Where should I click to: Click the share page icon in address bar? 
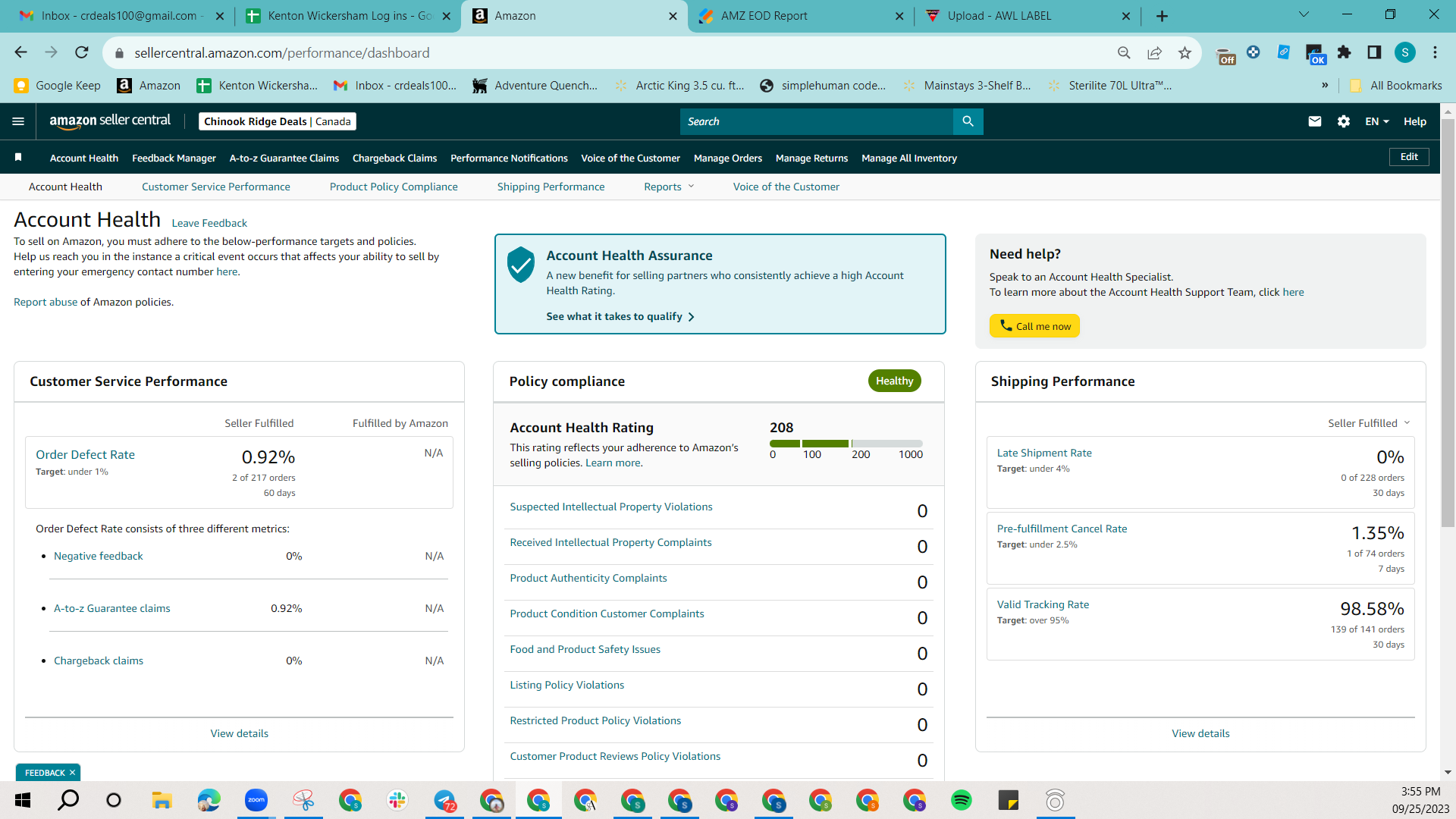(1154, 52)
